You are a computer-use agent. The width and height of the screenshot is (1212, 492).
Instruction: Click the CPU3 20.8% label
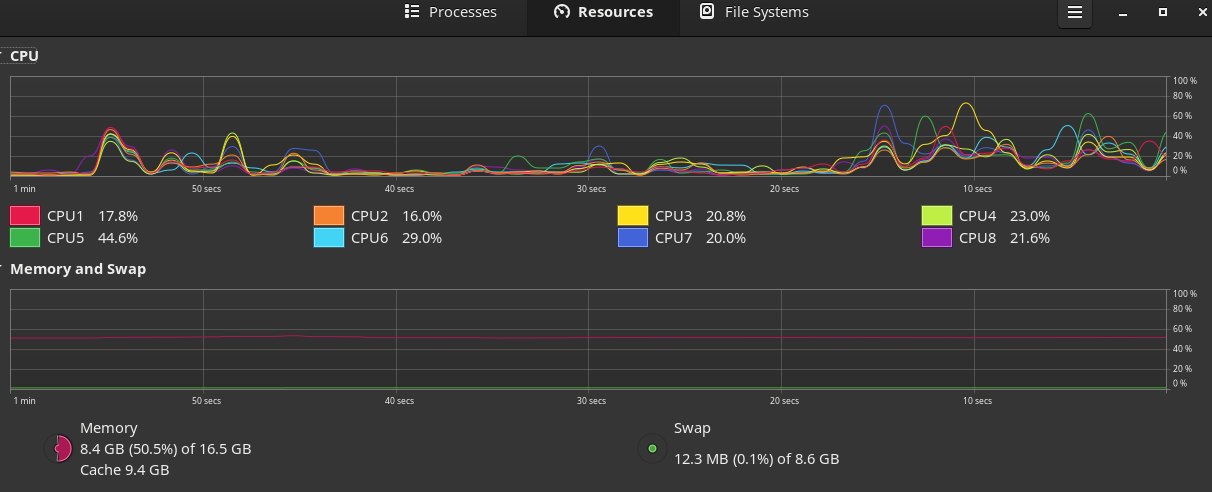pos(700,215)
